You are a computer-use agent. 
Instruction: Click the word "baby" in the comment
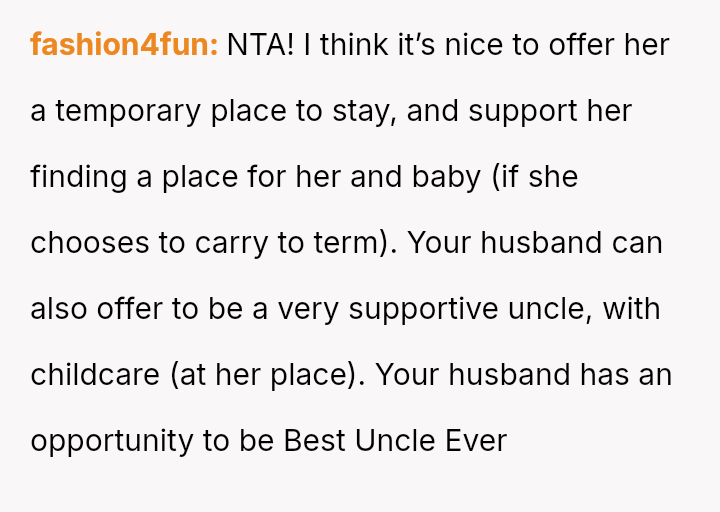point(446,178)
